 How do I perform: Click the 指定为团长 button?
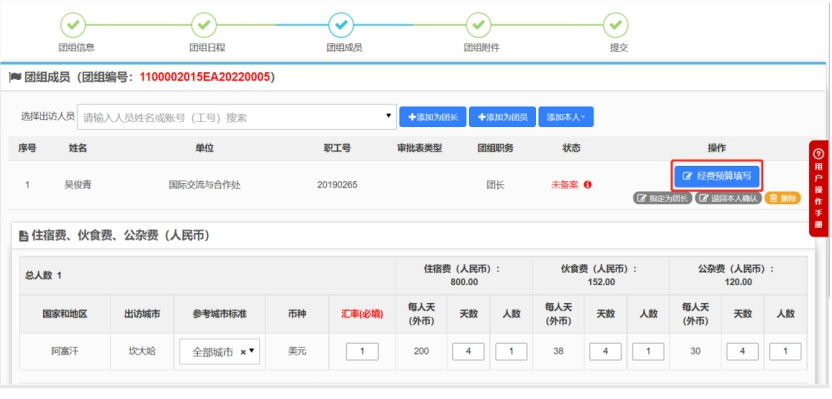662,198
